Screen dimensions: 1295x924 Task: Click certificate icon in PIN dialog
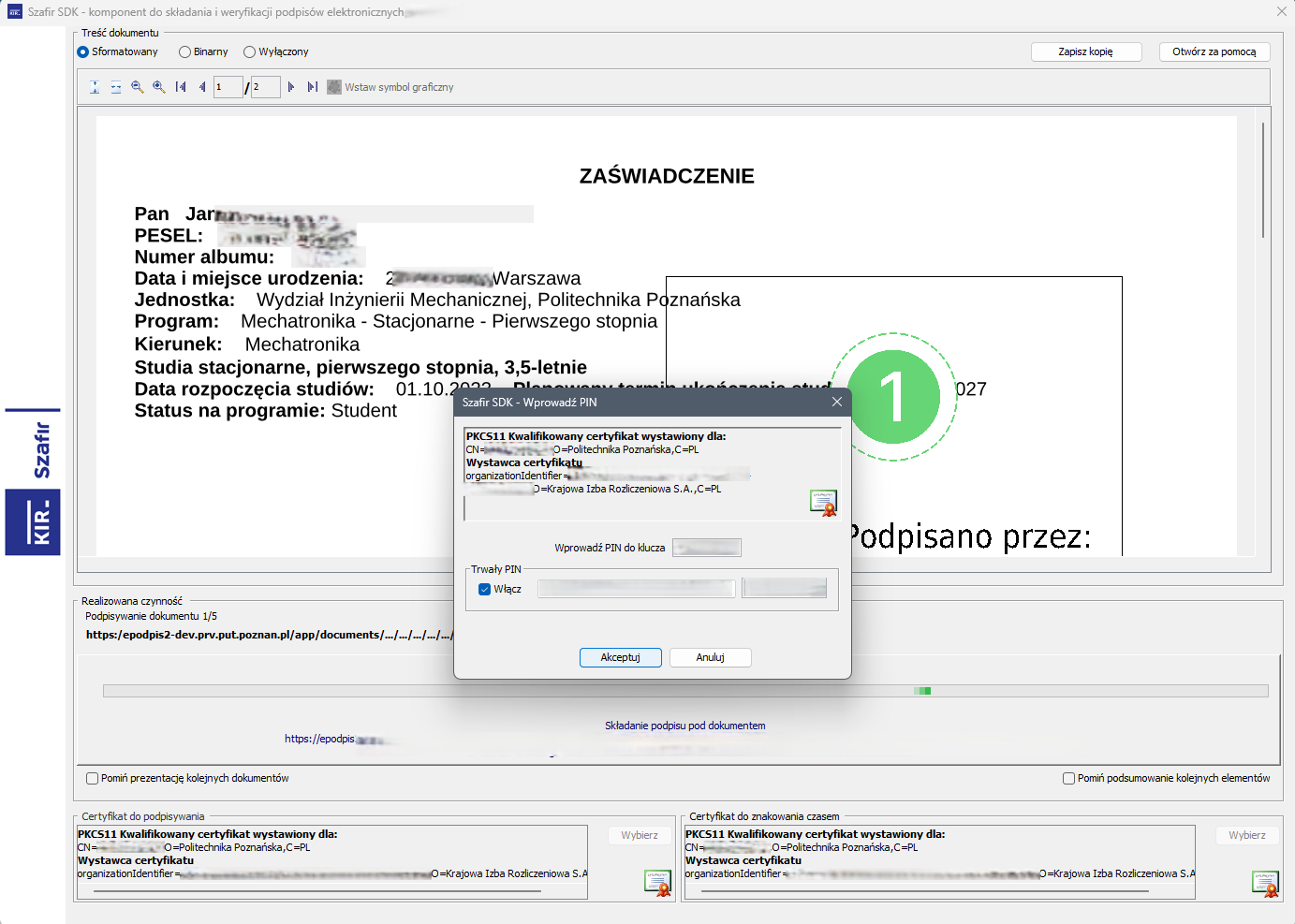click(x=823, y=504)
